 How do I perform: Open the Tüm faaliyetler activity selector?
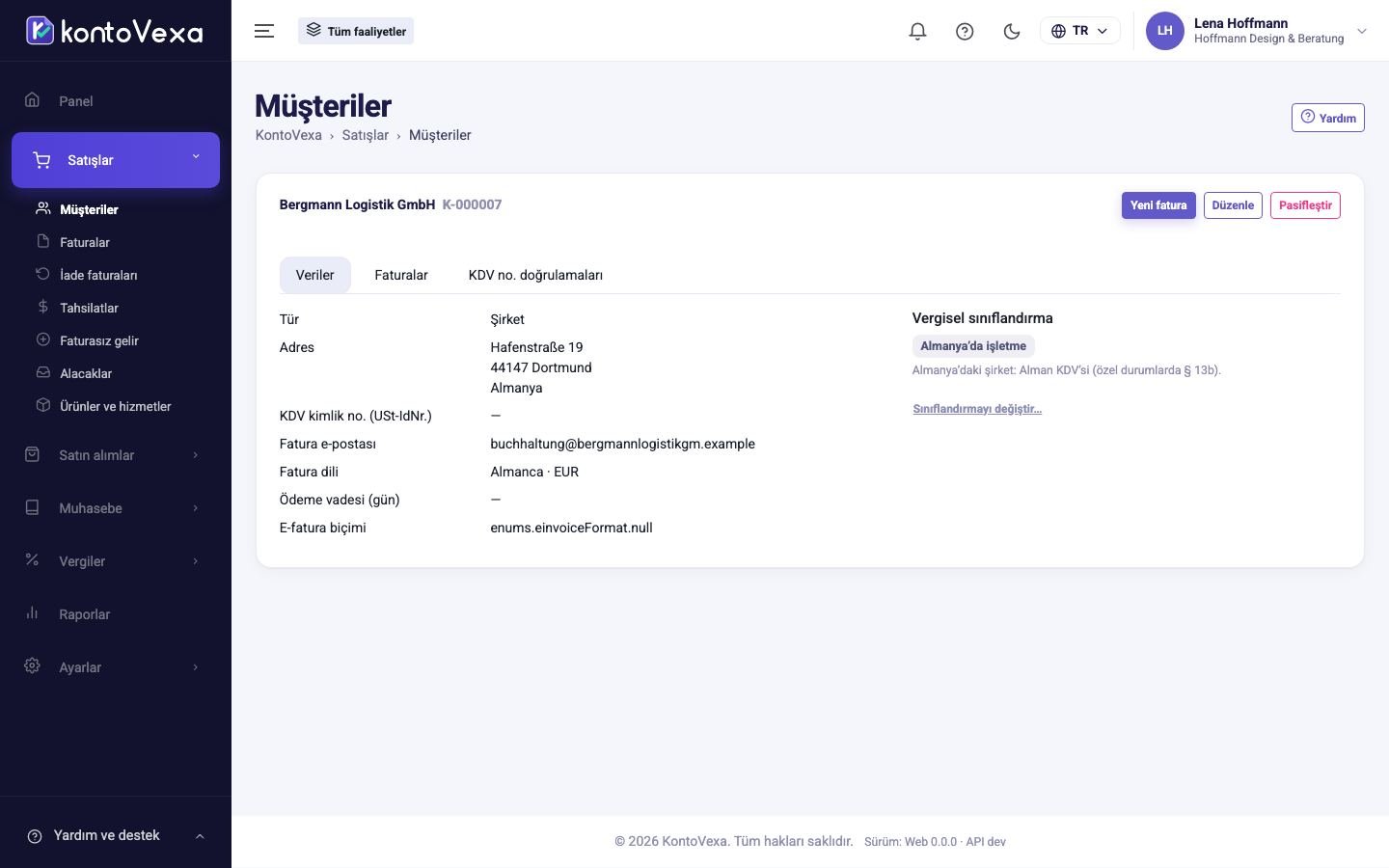tap(356, 31)
